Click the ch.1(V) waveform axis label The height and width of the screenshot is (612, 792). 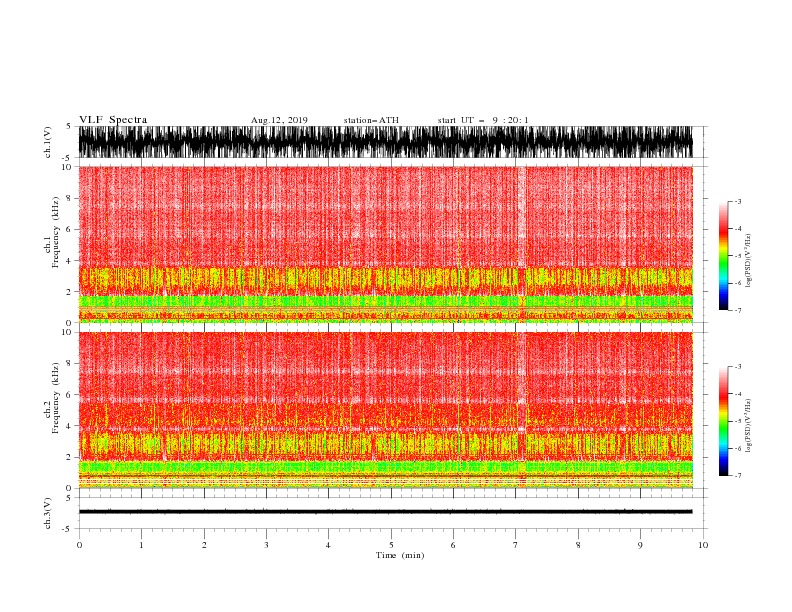[x=48, y=142]
